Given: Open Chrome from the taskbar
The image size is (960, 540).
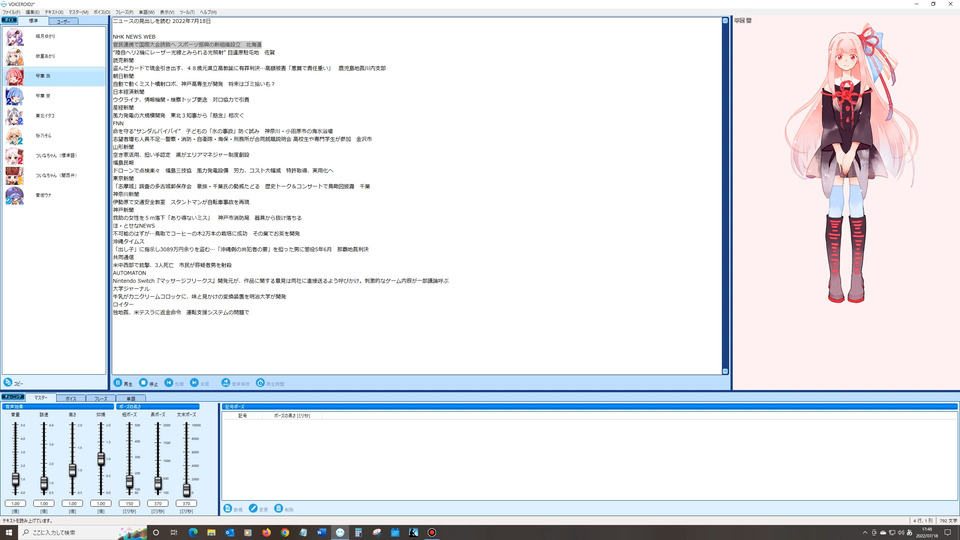Looking at the screenshot, I should tap(285, 533).
